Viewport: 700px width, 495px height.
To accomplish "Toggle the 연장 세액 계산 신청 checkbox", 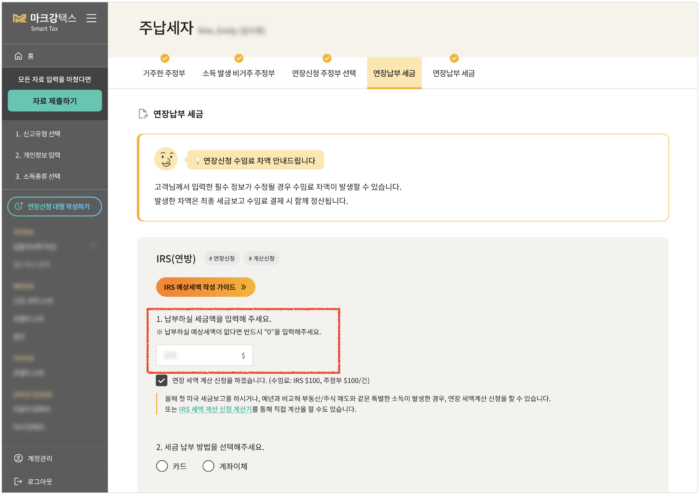I will pyautogui.click(x=162, y=380).
